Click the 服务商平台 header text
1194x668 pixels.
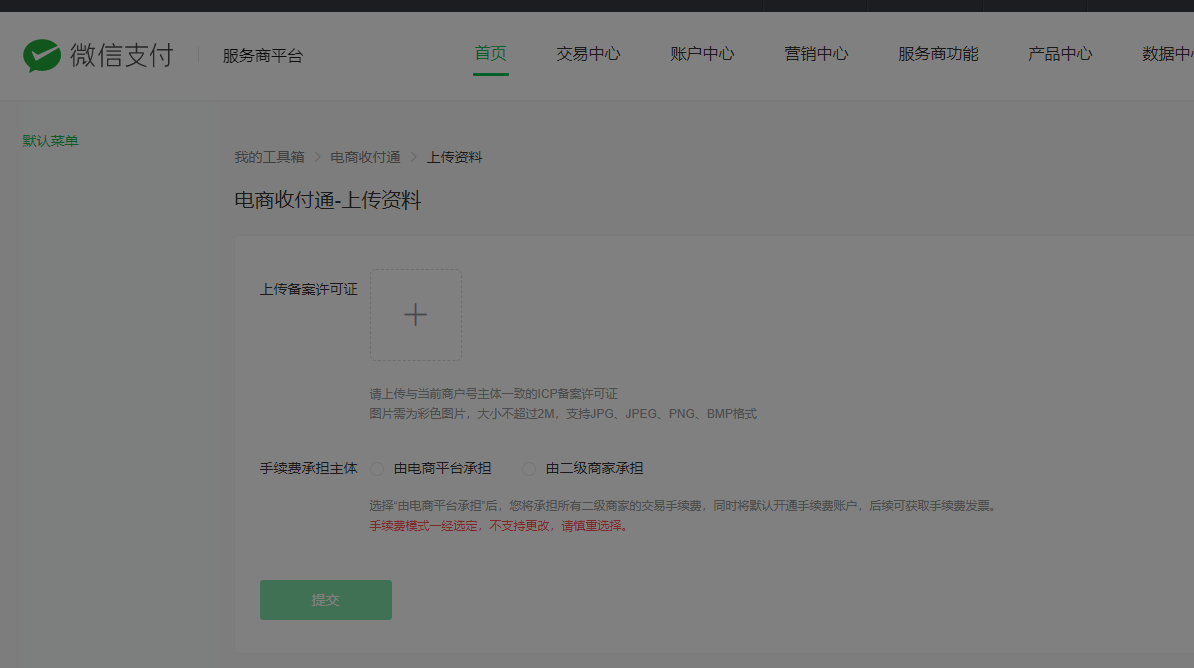point(263,56)
